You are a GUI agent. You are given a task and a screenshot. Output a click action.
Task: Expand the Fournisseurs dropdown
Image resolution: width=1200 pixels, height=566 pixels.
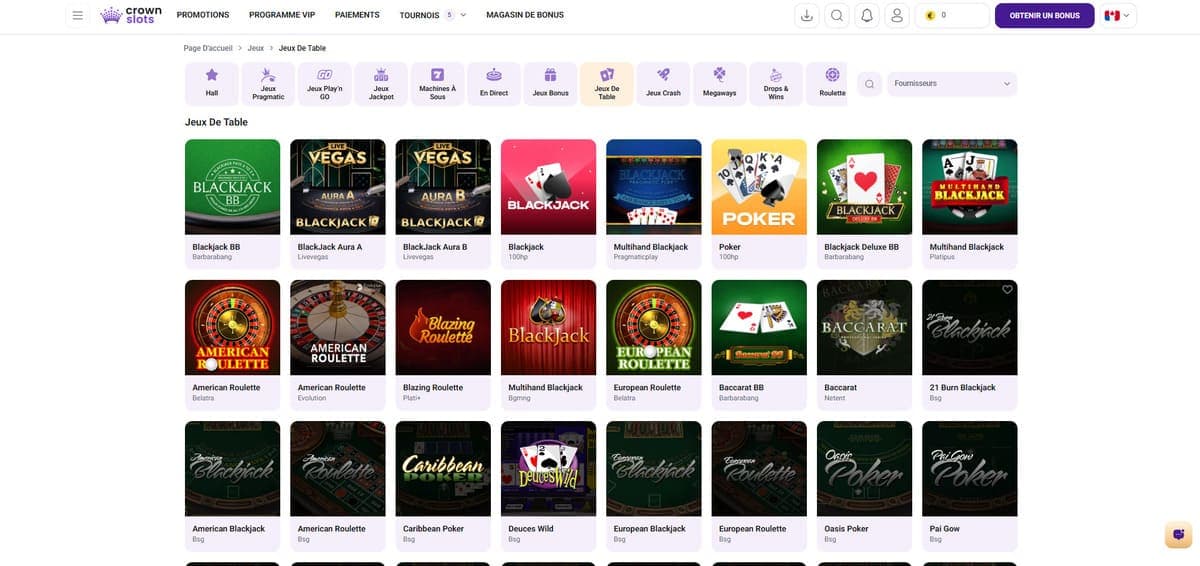pos(952,84)
